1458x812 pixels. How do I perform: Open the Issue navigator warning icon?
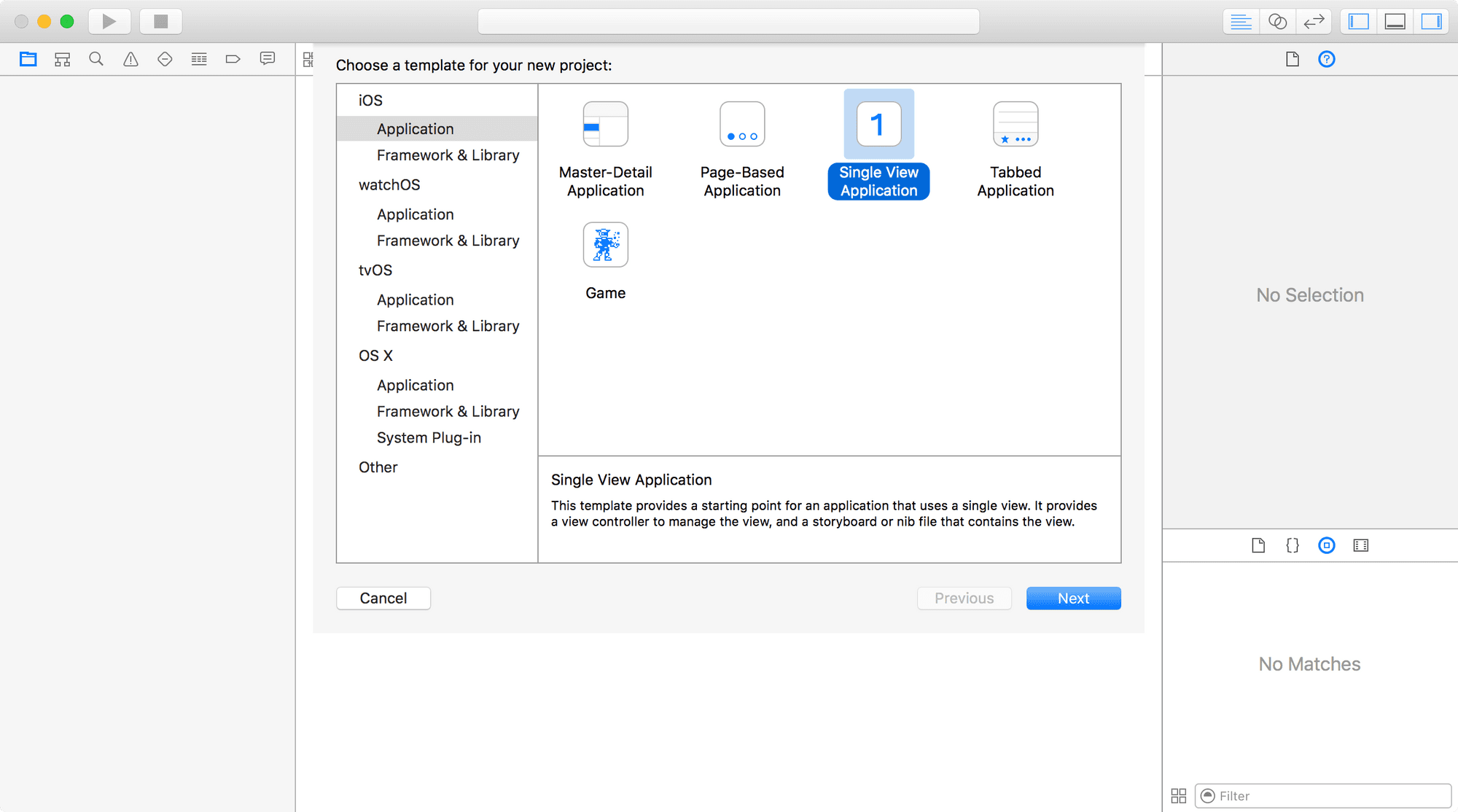(x=130, y=59)
